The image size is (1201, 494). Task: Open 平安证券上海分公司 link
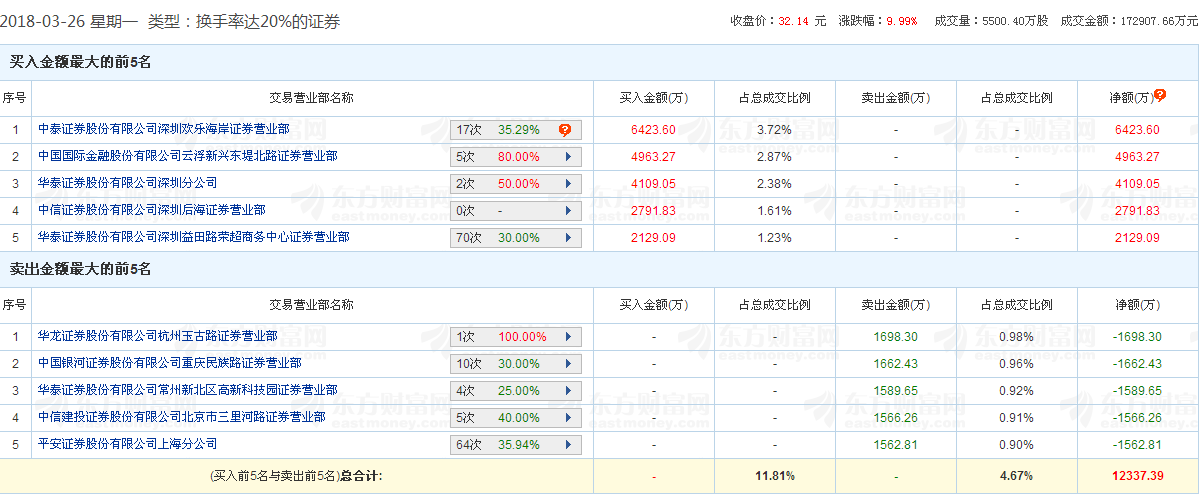click(127, 444)
